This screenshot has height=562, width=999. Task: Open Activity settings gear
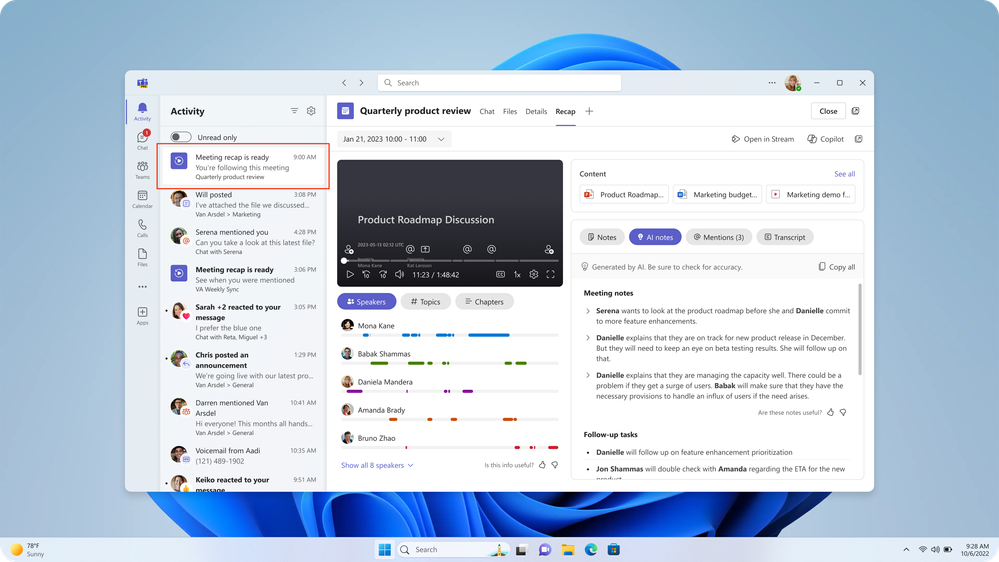coord(311,111)
